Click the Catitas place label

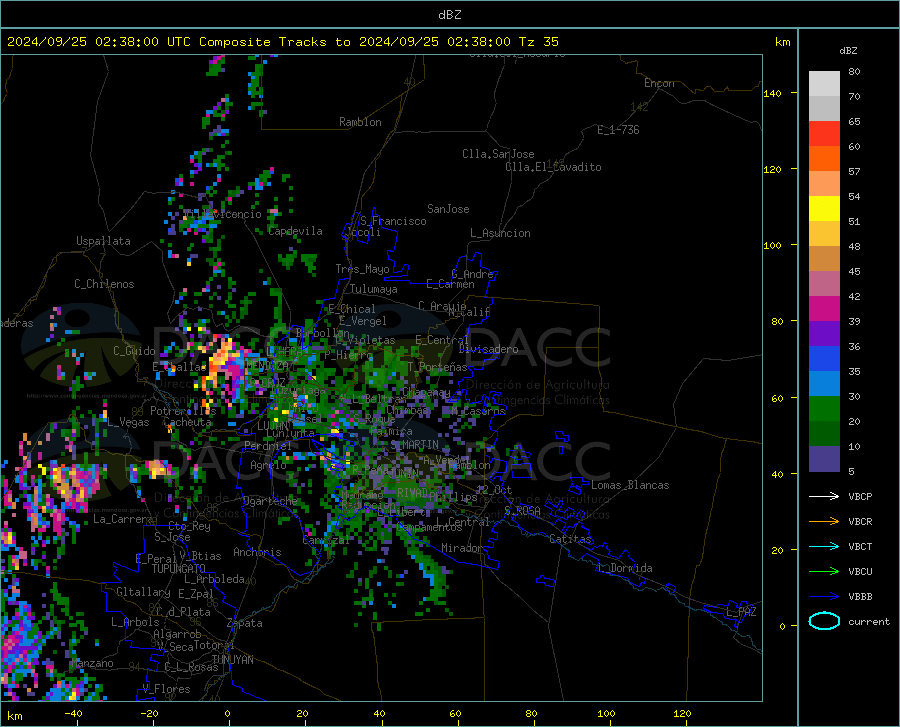570,539
